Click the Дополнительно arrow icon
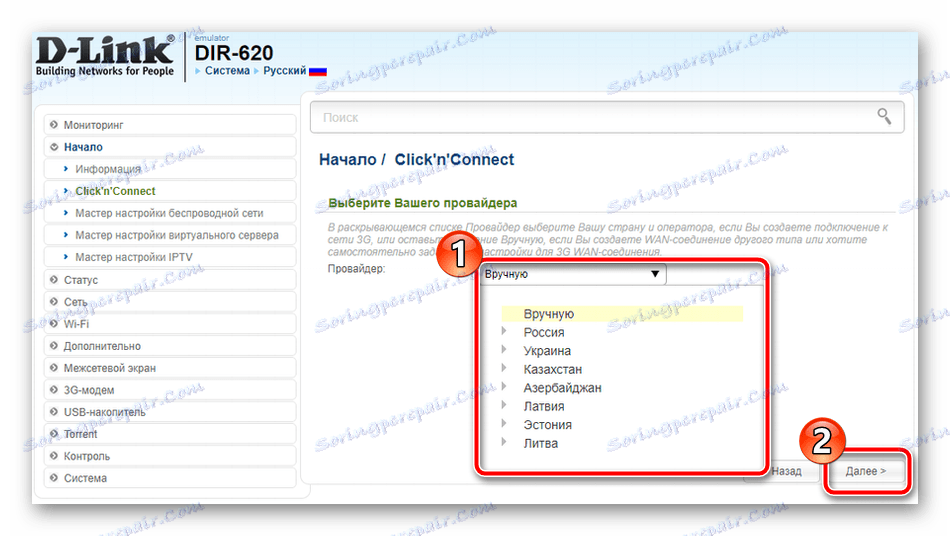Image resolution: width=950 pixels, height=536 pixels. (54, 346)
